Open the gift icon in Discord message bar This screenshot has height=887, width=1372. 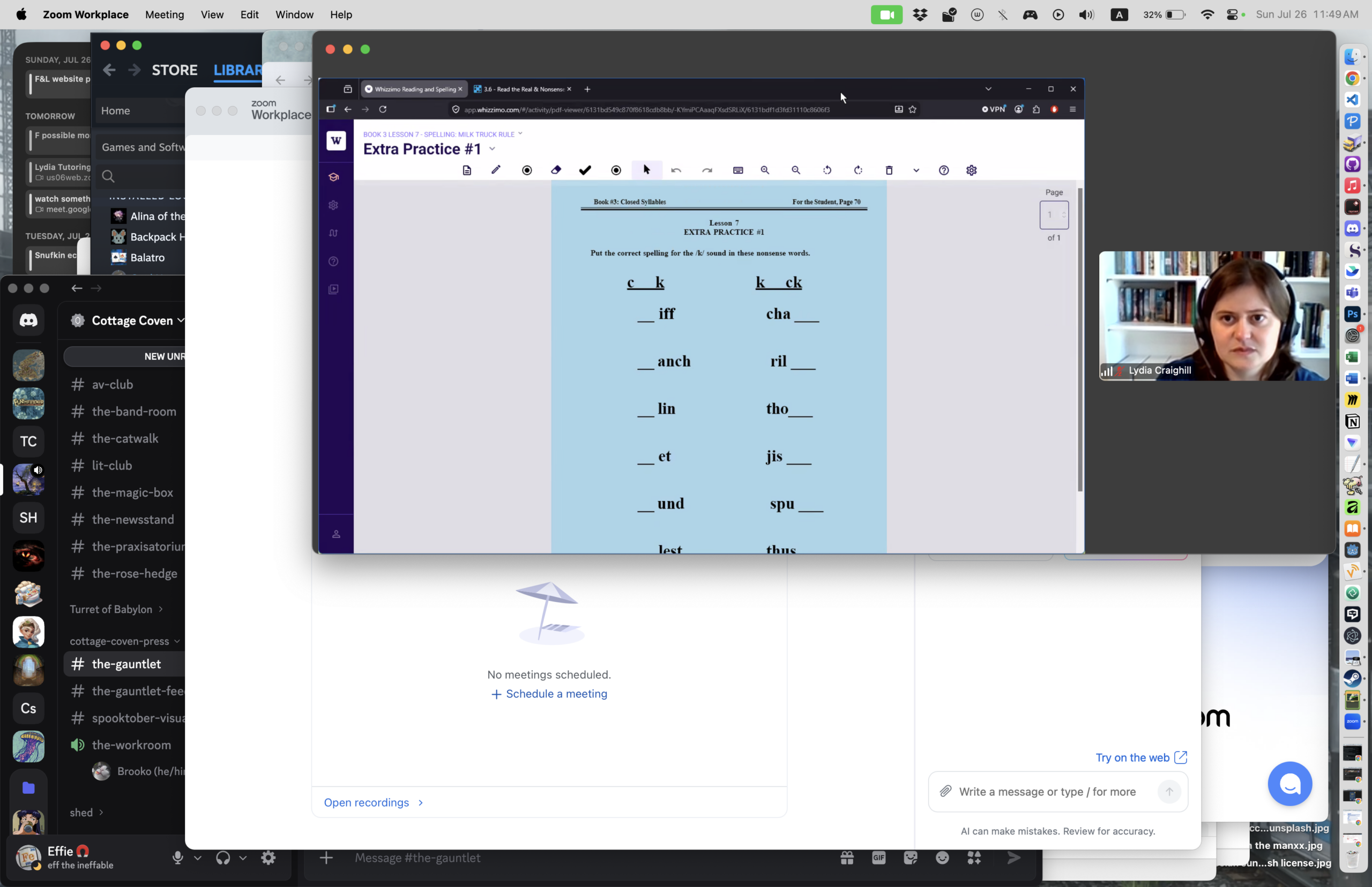(x=847, y=858)
